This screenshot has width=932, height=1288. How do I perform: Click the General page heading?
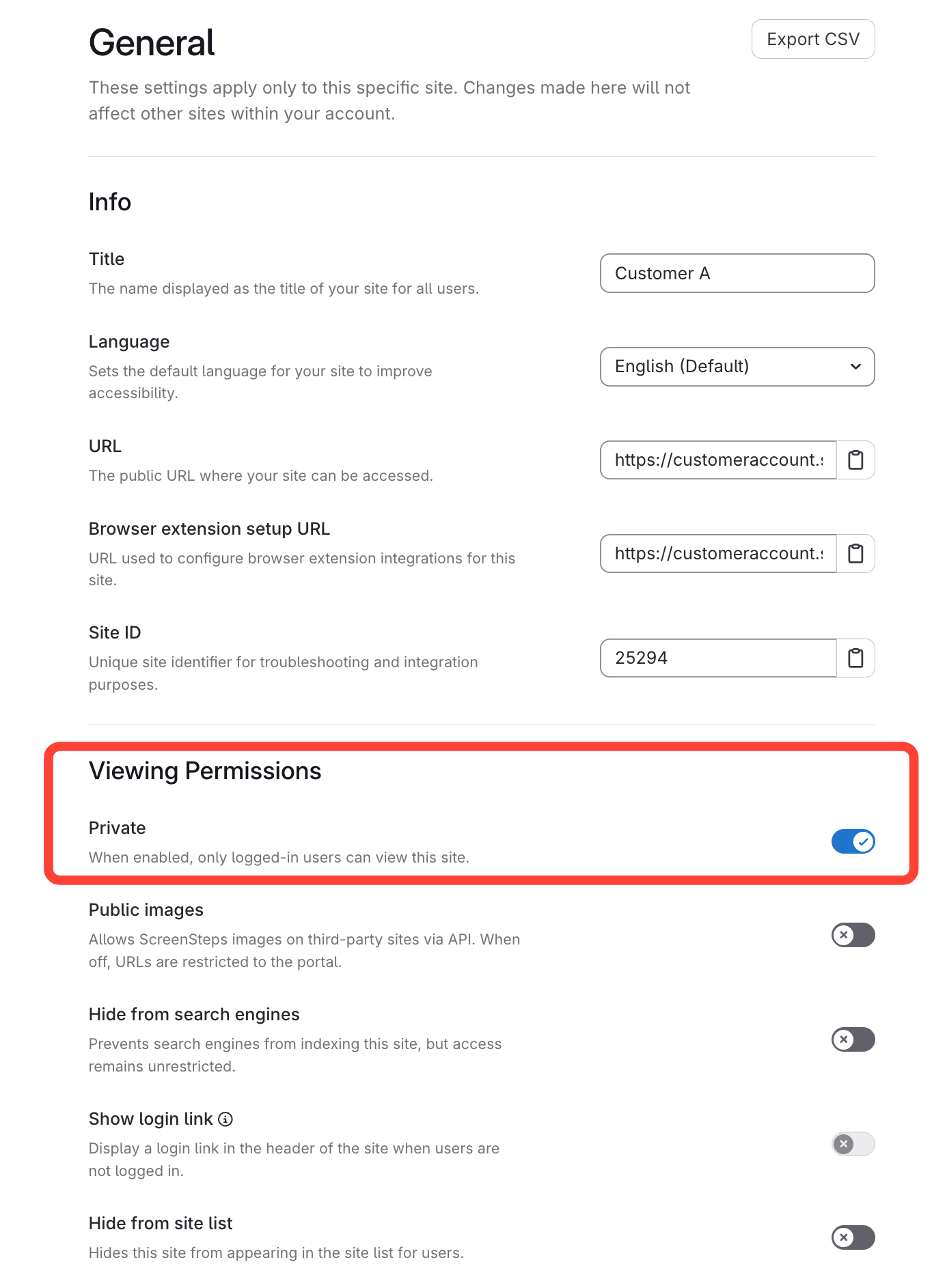coord(152,43)
